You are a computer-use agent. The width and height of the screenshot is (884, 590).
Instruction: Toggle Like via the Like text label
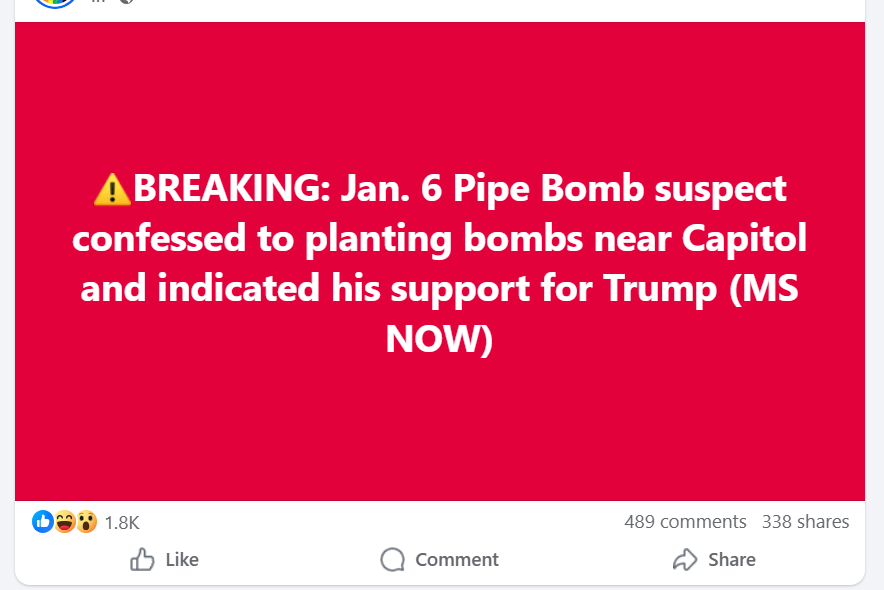(182, 559)
